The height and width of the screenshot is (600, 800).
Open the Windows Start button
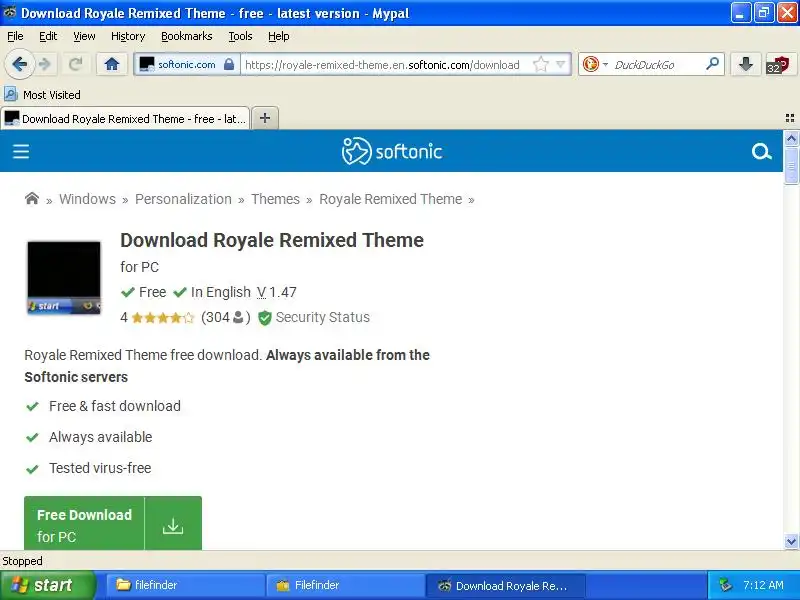tap(47, 585)
